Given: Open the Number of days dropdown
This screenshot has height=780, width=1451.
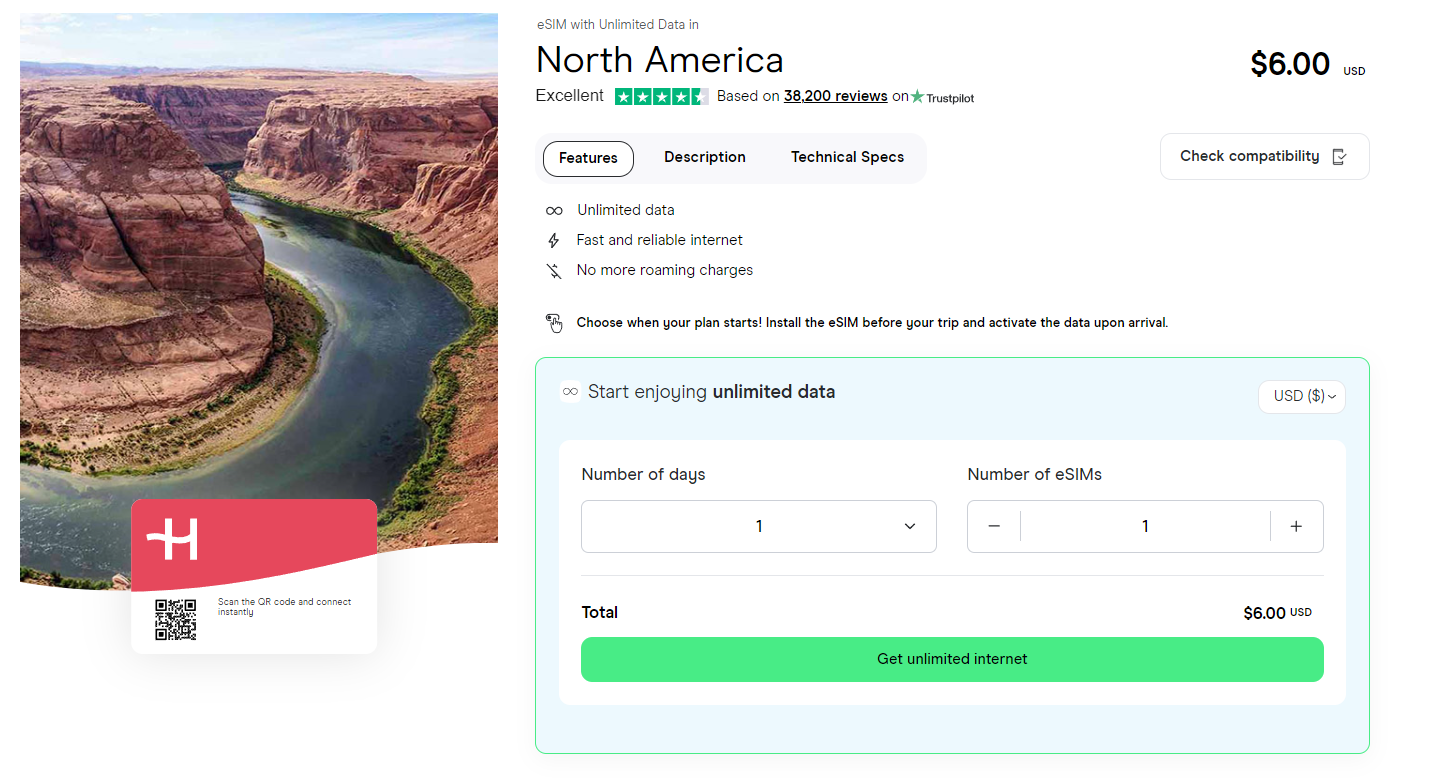Looking at the screenshot, I should click(758, 526).
